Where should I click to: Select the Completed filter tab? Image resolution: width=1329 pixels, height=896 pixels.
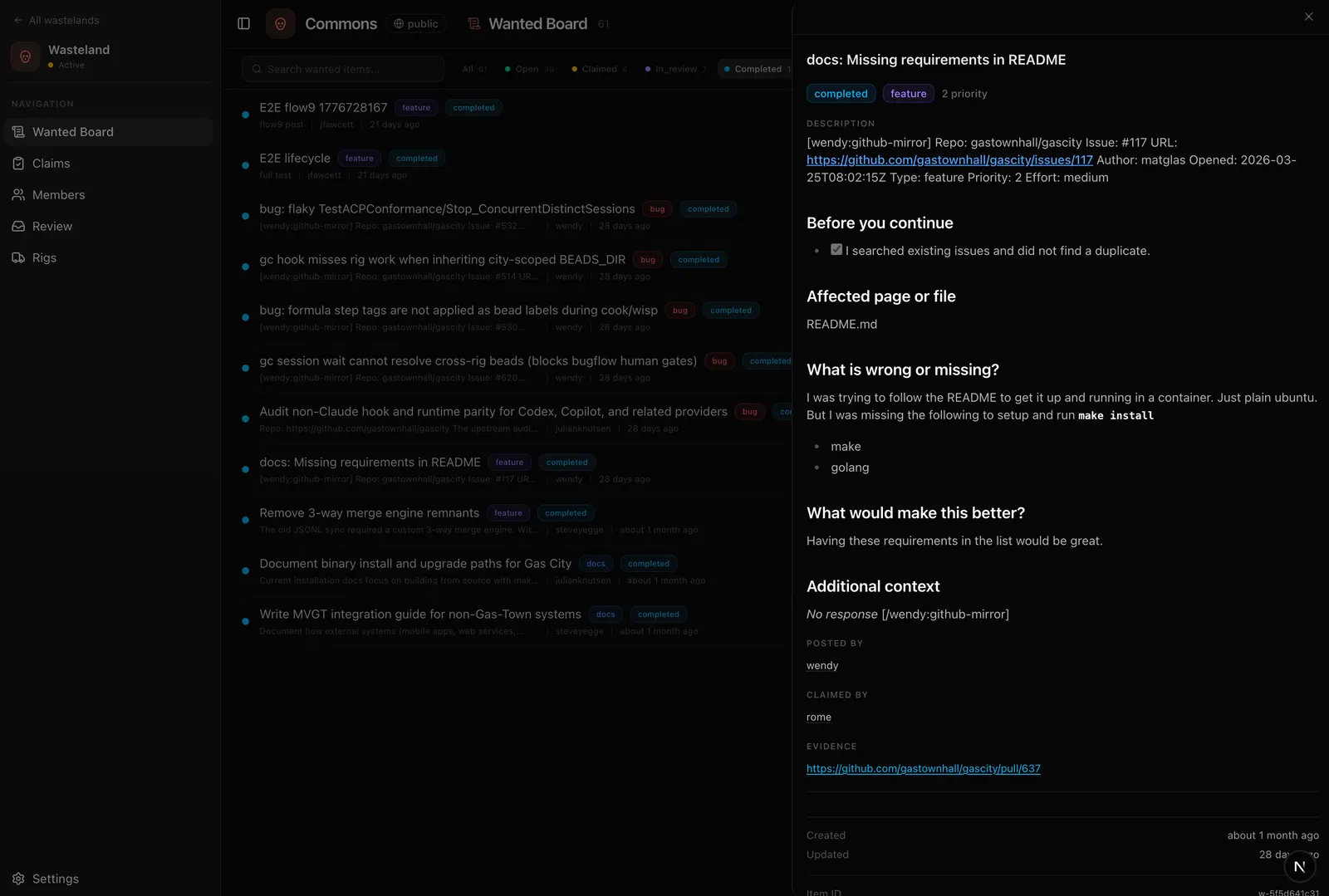click(756, 69)
